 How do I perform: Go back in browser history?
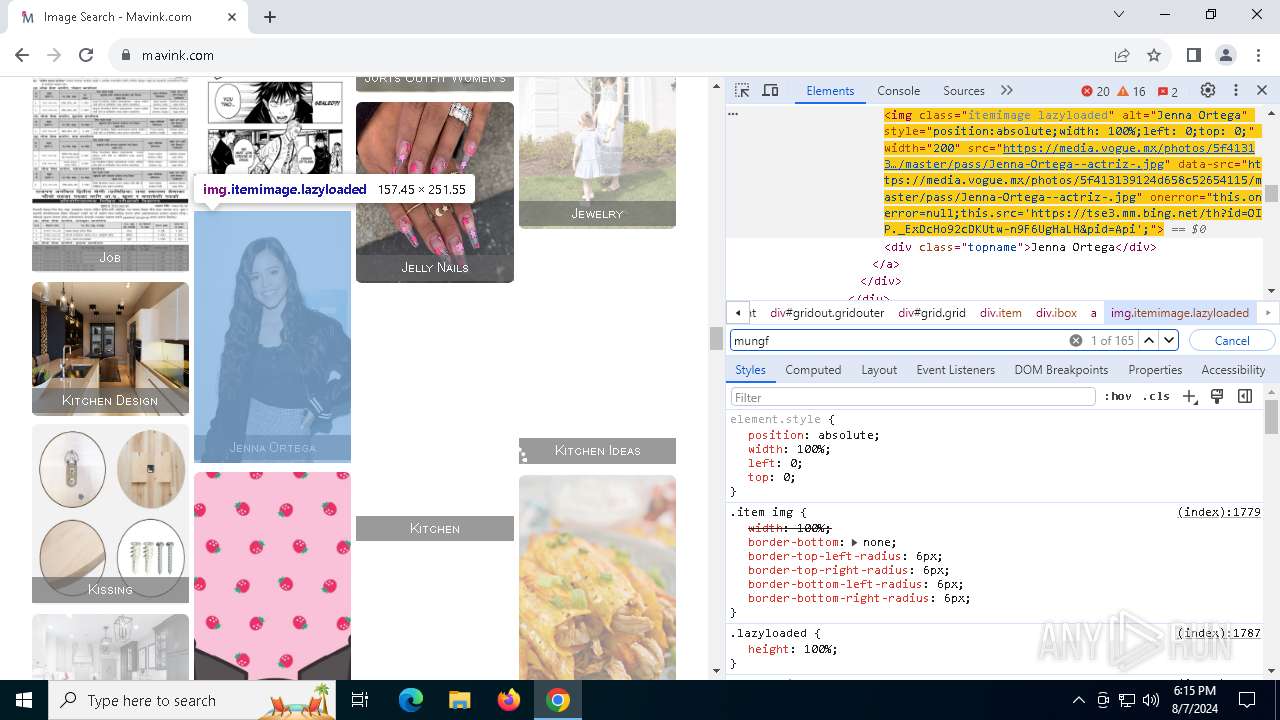coord(22,55)
